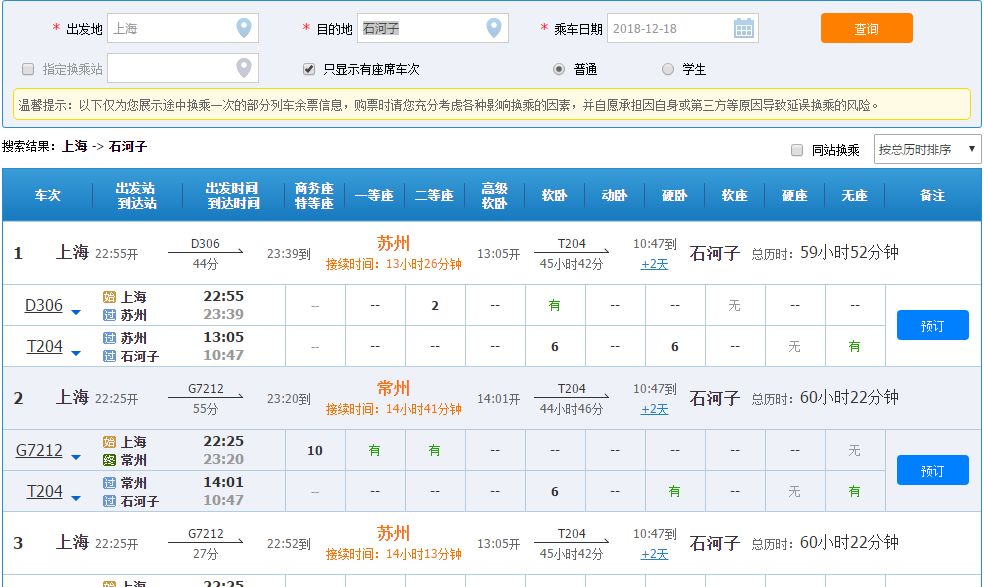Click the 始 badge beside 上海 in D306 row

coord(107,296)
